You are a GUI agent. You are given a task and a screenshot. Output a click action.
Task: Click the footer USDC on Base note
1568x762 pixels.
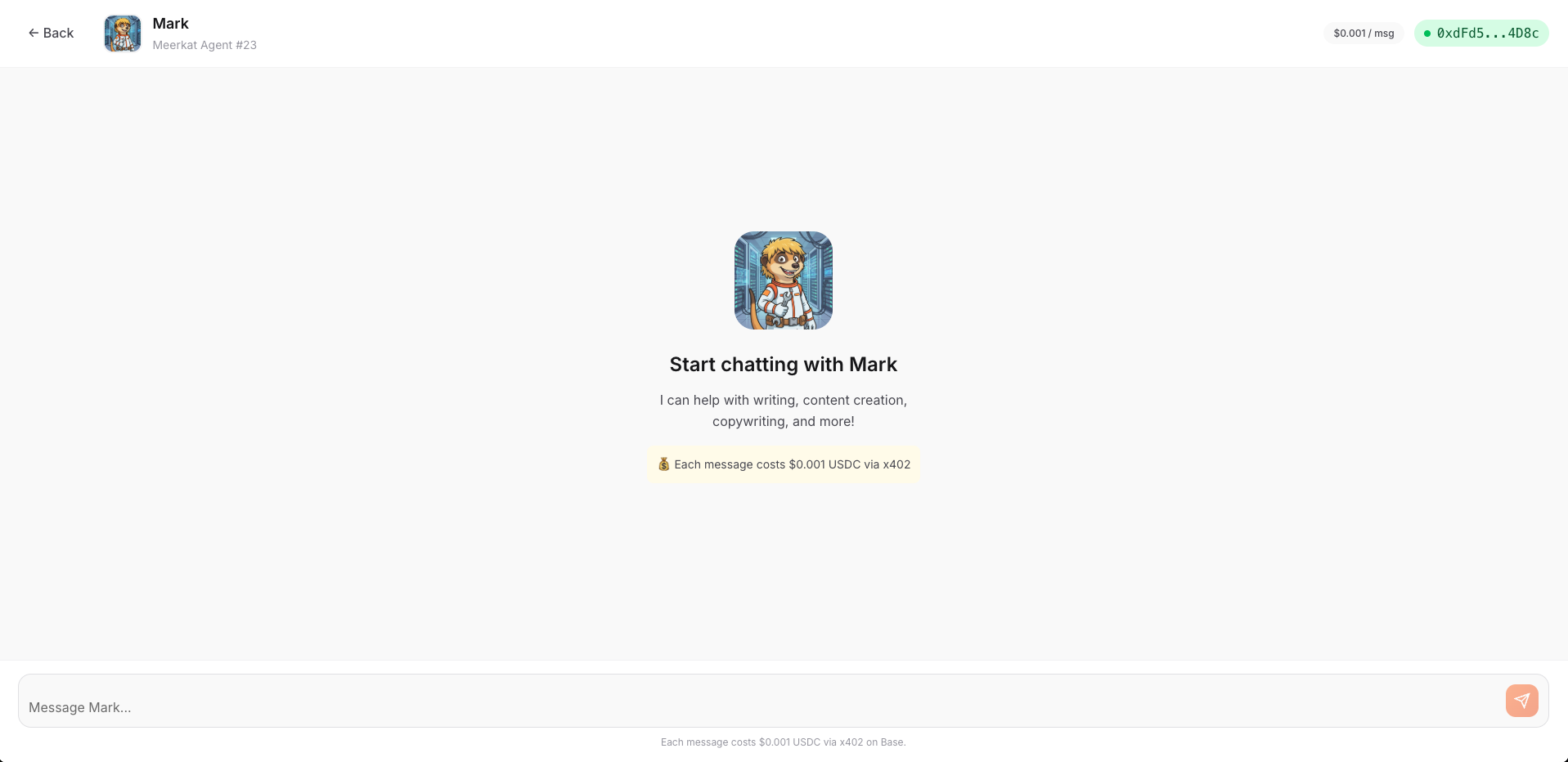point(784,742)
